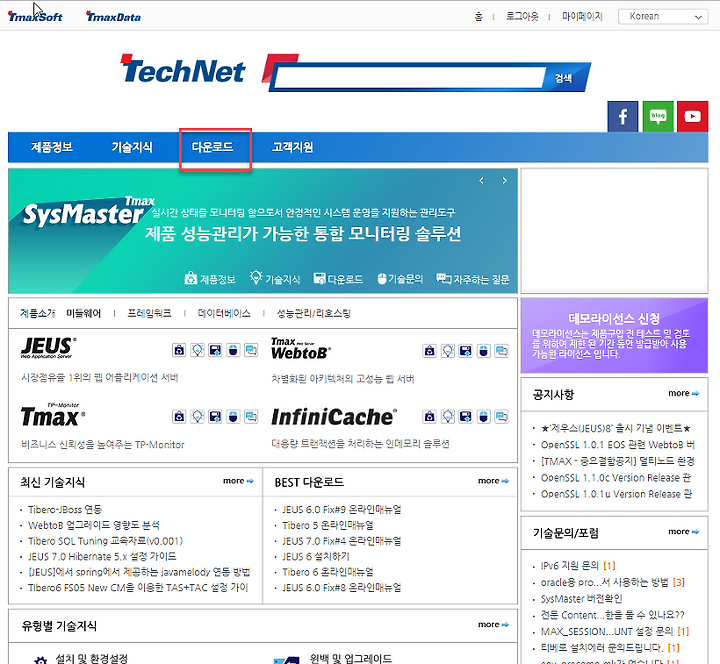Open 'WebtoB 업그레이드 영향도 분석' article
The height and width of the screenshot is (664, 720).
pos(94,525)
